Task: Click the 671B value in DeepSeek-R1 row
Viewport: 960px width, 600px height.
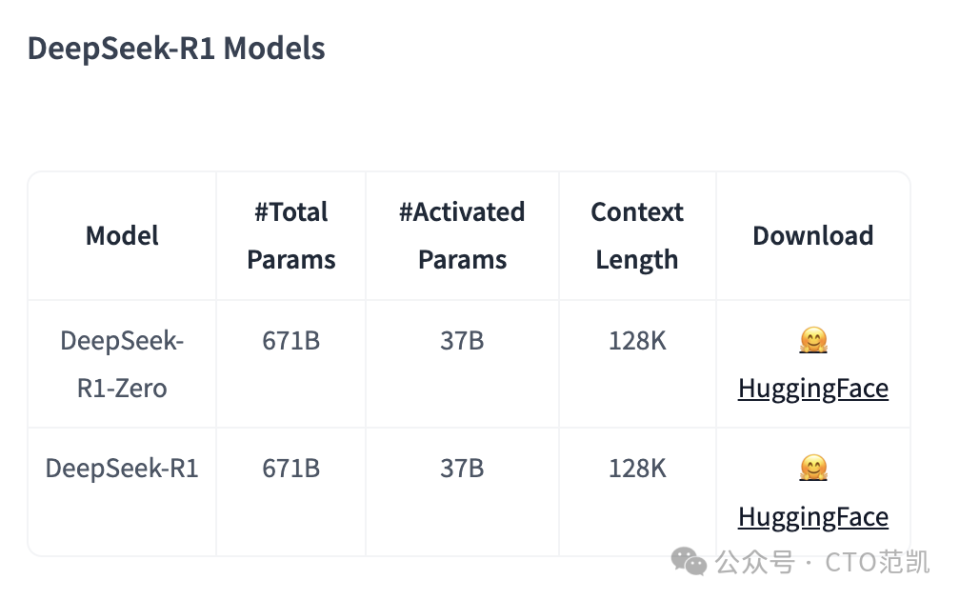Action: point(291,468)
